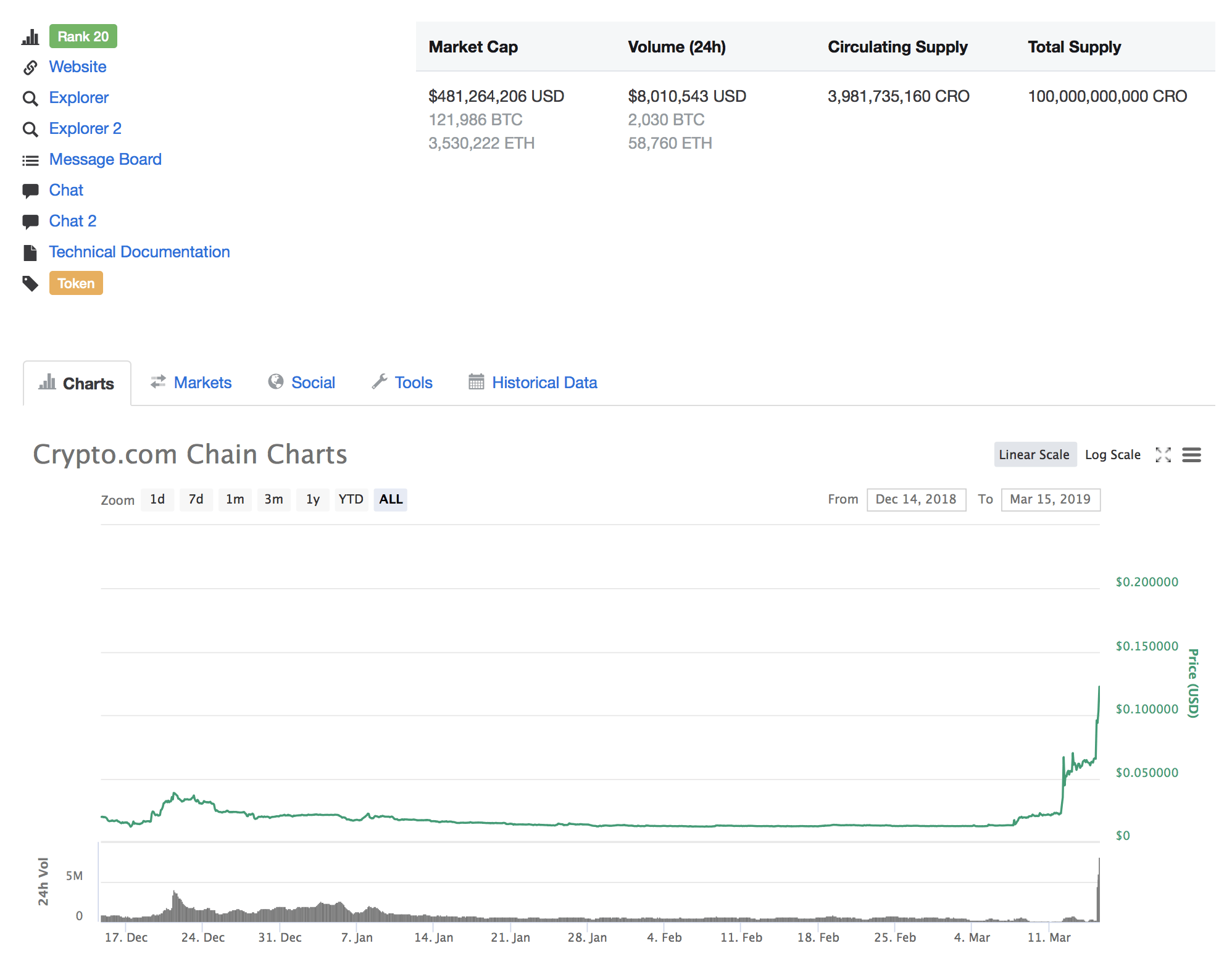Screen dimensions: 1232x959
Task: Click the 2,030 BTC volume value
Action: [x=667, y=120]
